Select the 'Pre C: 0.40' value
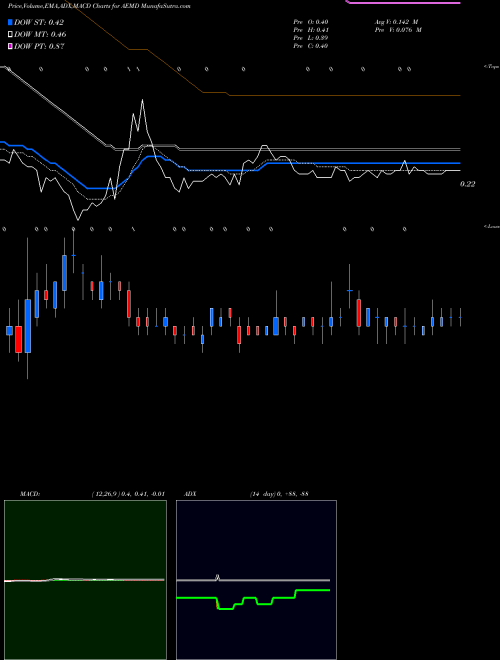Viewport: 500px width, 660px height. [x=311, y=46]
